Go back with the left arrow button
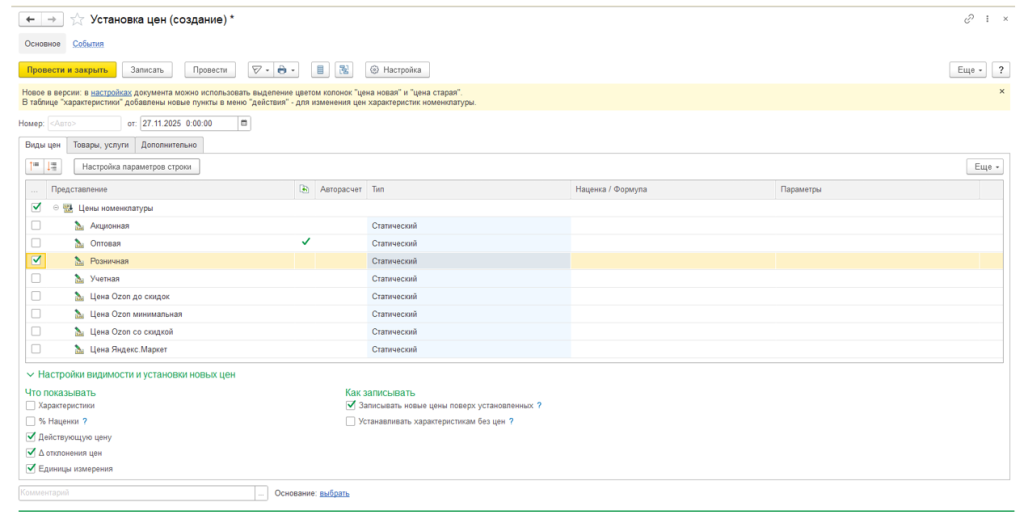Screen dimensions: 1024x519 pos(30,20)
